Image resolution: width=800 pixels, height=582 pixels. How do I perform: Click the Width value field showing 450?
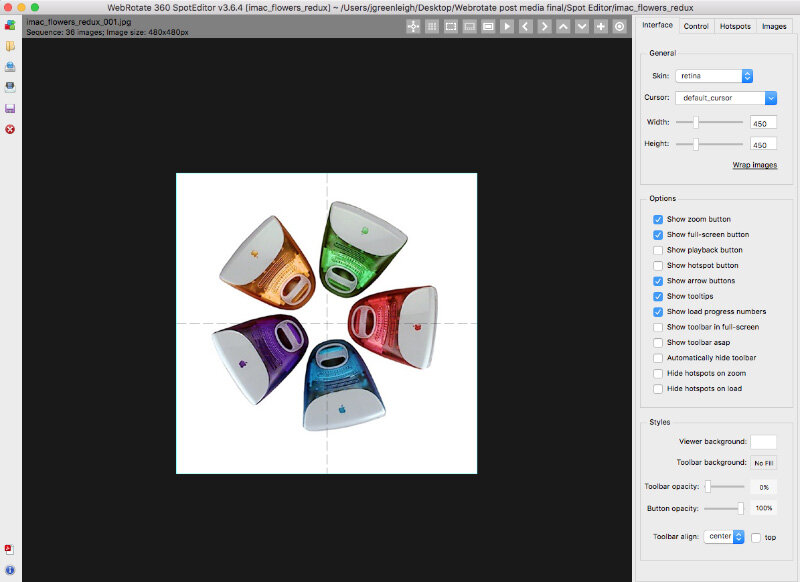point(763,123)
